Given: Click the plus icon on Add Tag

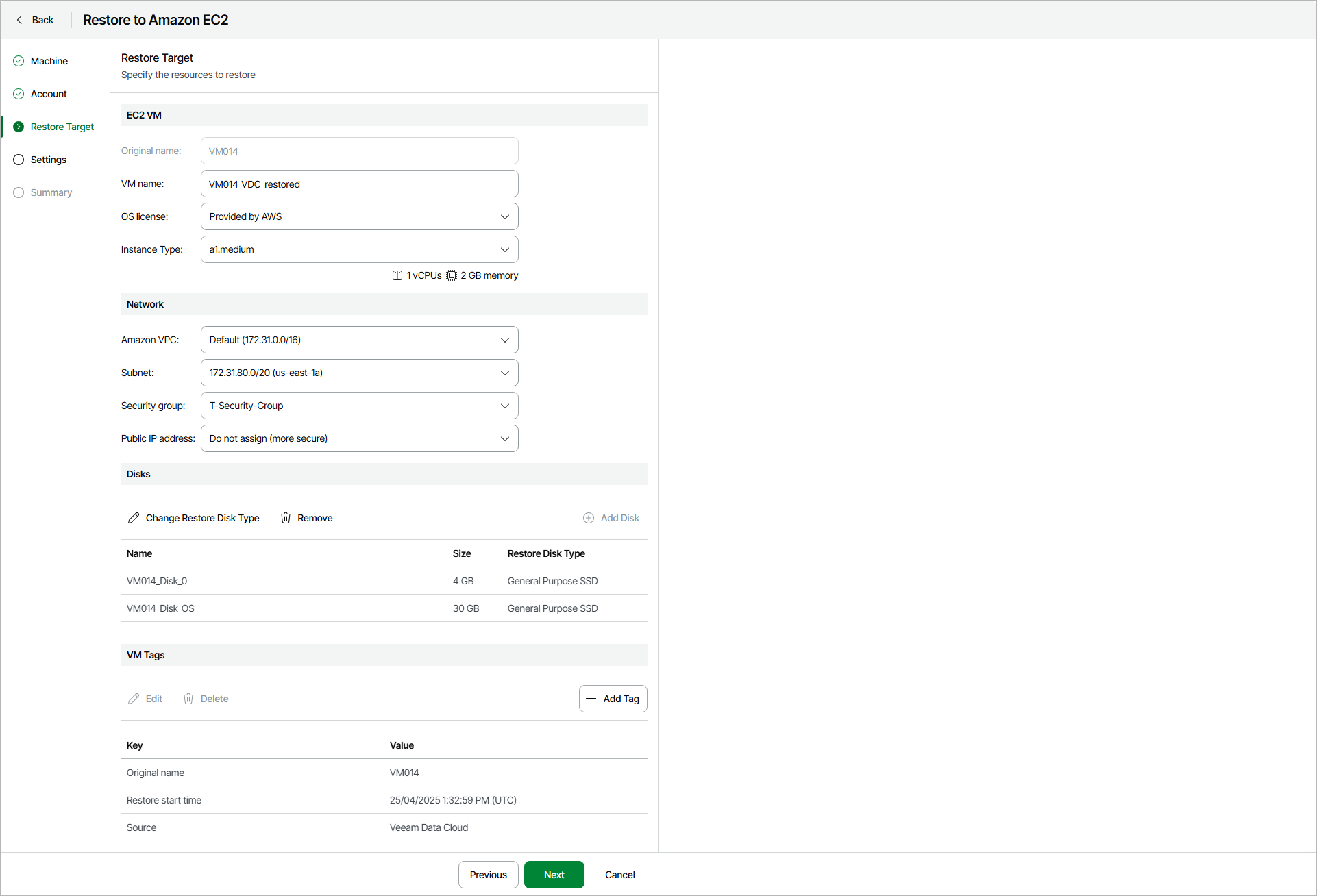Looking at the screenshot, I should click(x=591, y=699).
